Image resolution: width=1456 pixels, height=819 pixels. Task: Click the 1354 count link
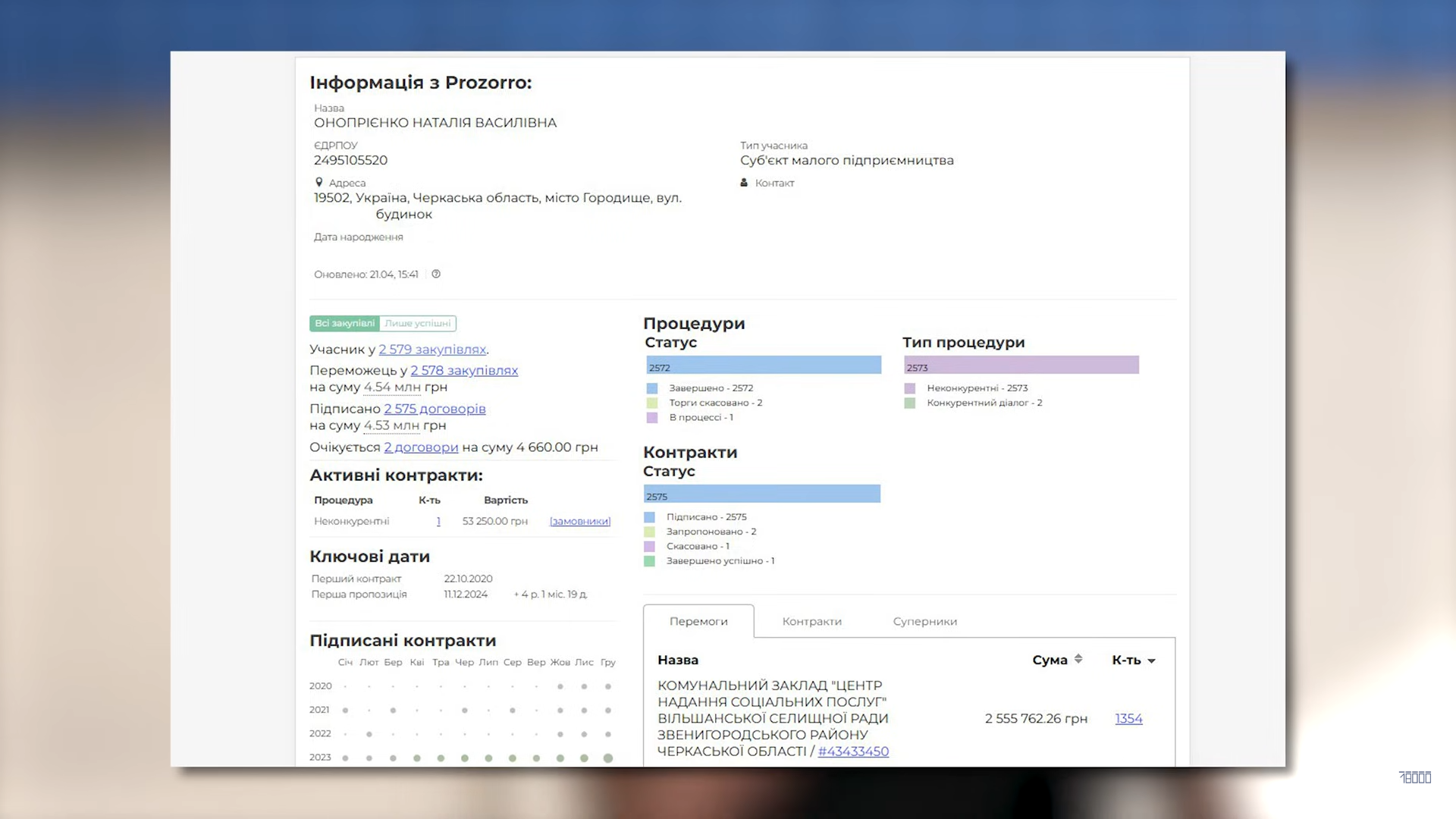(1128, 719)
